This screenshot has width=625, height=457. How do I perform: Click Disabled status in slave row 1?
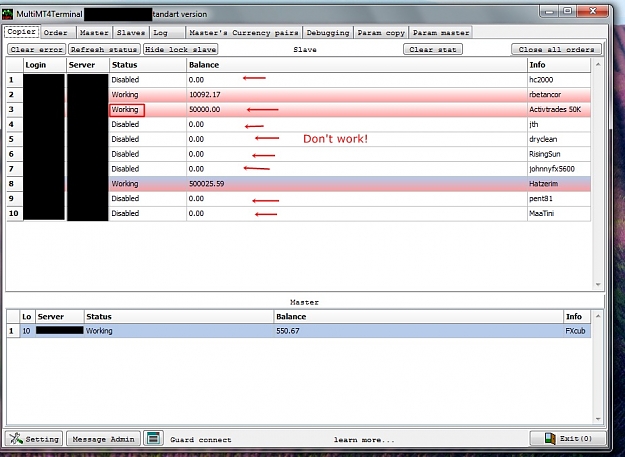click(147, 80)
